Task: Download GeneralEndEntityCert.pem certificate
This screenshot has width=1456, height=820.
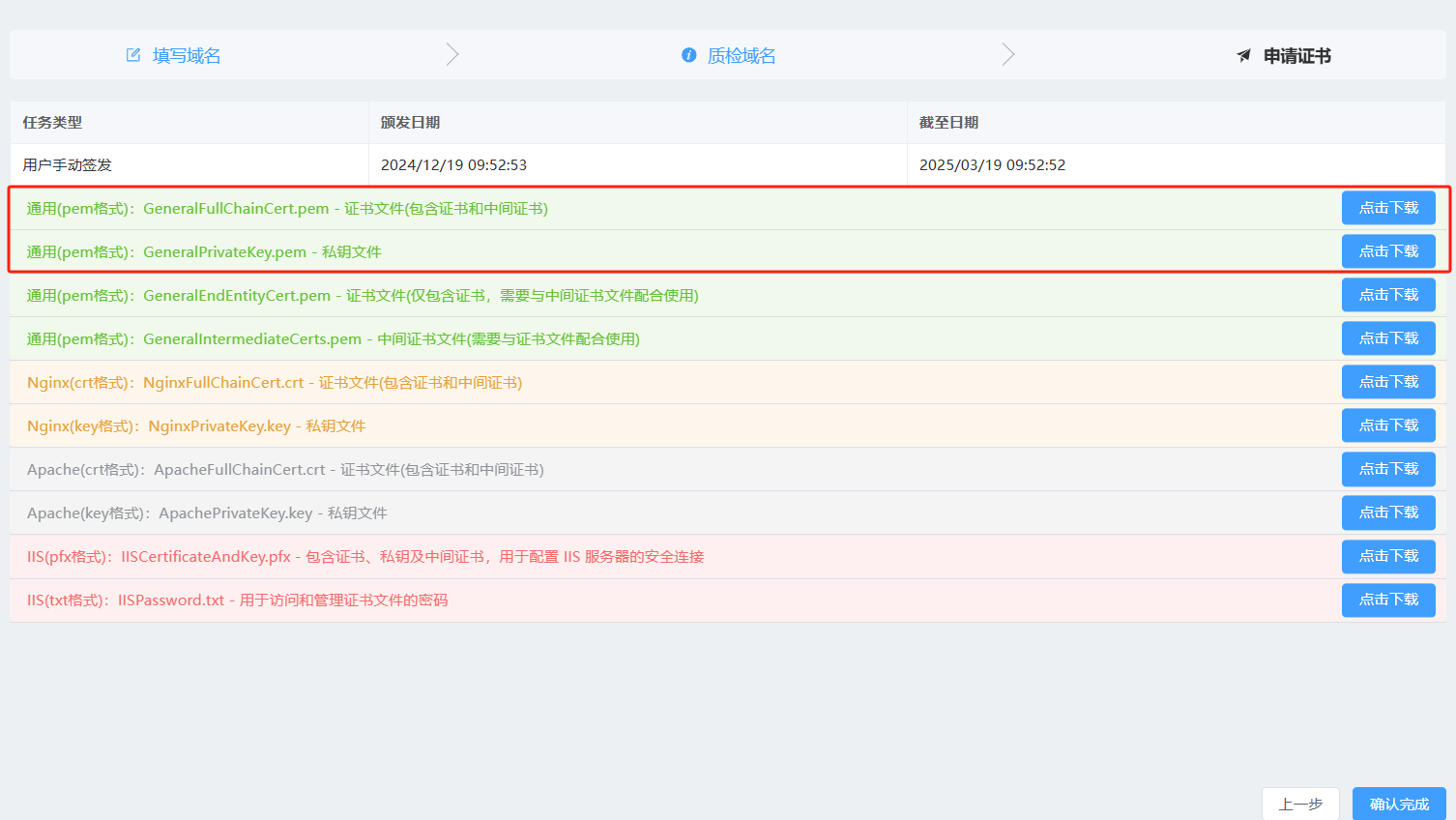Action: coord(1387,295)
